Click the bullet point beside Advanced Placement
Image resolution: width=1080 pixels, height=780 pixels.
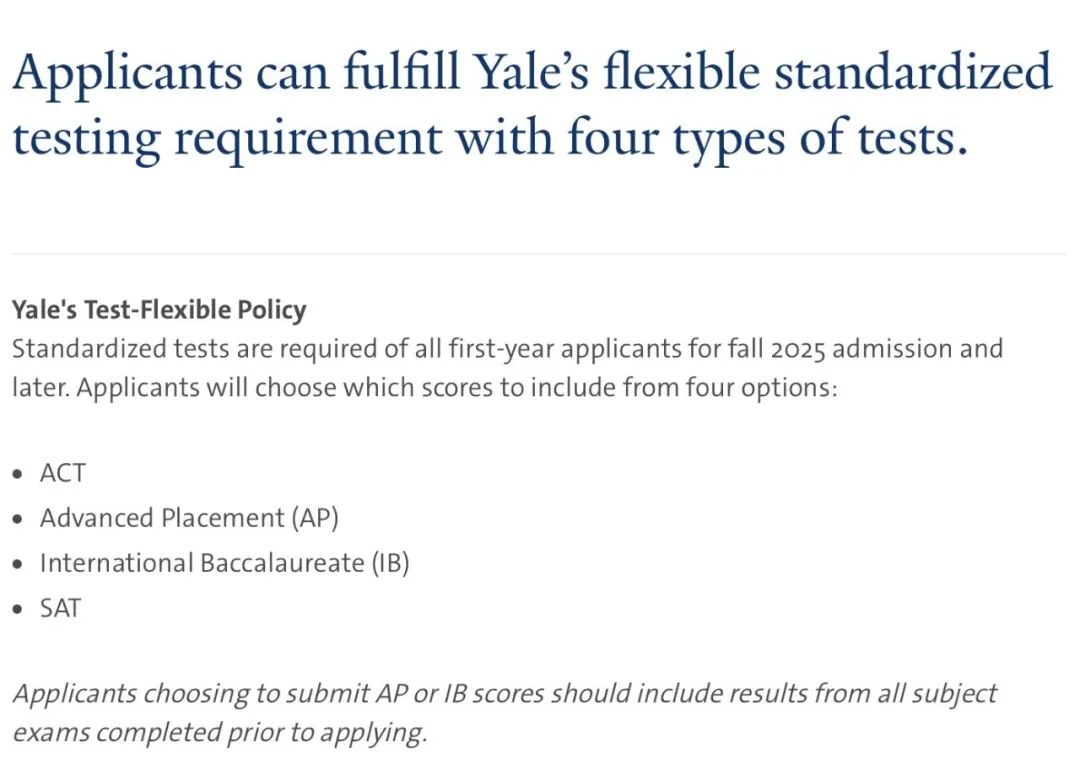click(17, 519)
